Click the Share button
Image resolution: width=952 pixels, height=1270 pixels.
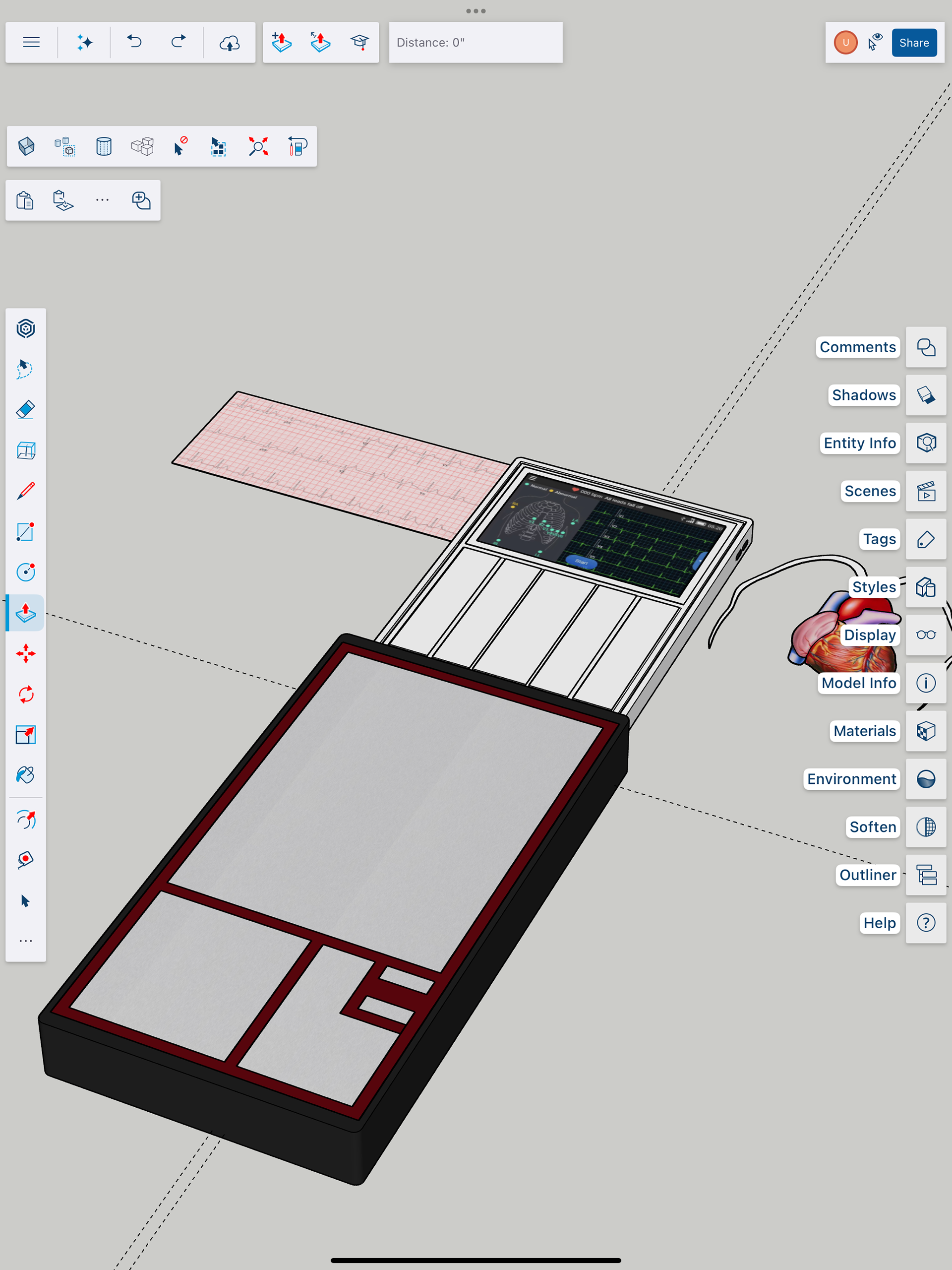point(913,43)
